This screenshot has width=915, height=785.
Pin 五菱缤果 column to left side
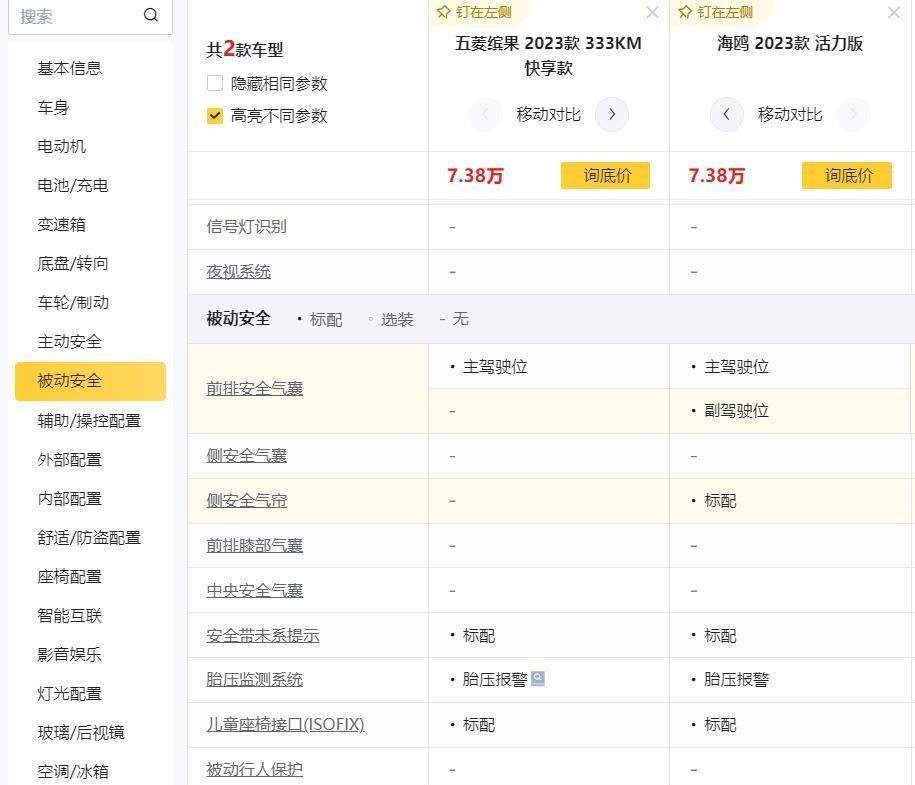tap(474, 12)
